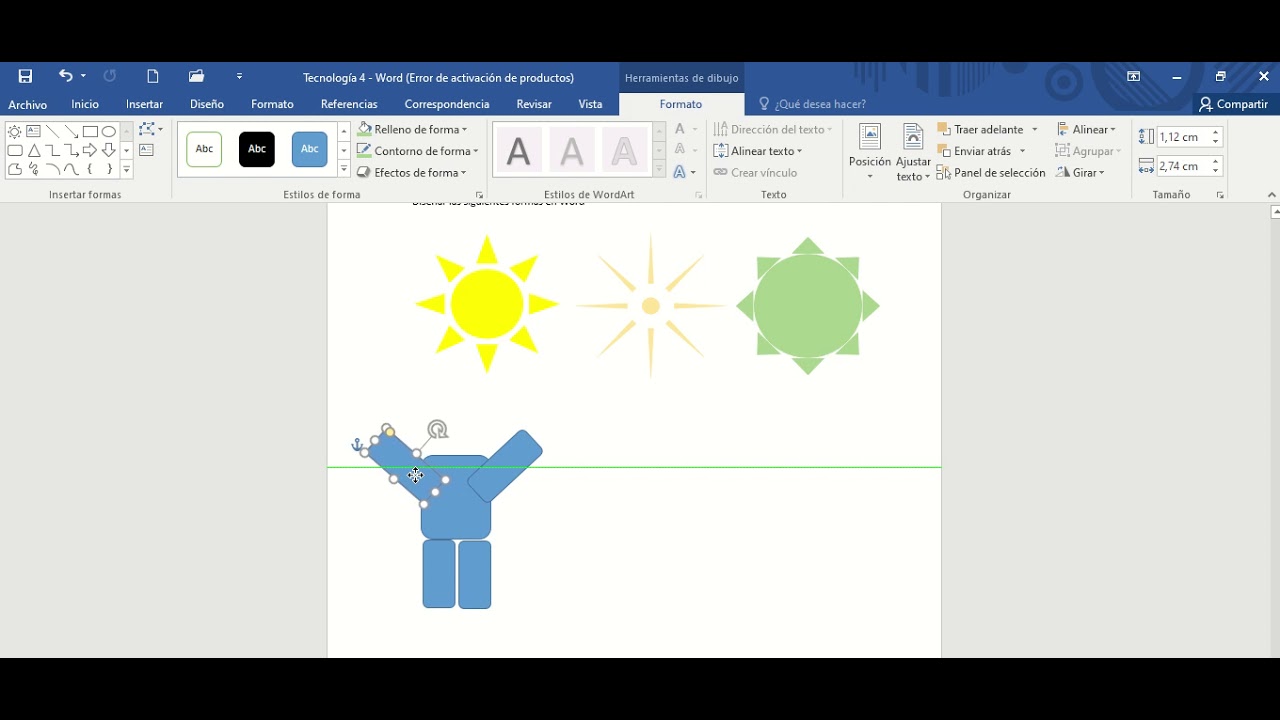Viewport: 1280px width, 720px height.
Task: Apply the blue Abc shape style
Action: coord(310,149)
